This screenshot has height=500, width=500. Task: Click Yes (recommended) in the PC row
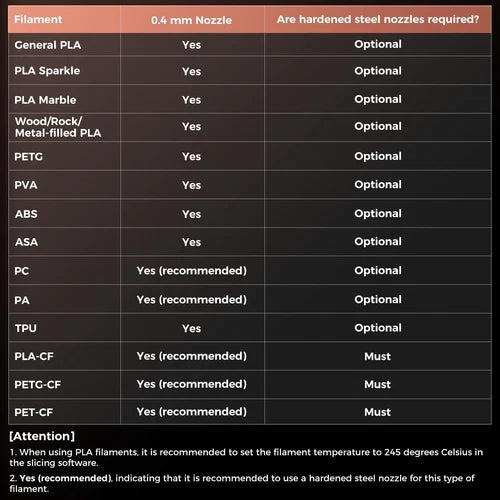tap(192, 271)
